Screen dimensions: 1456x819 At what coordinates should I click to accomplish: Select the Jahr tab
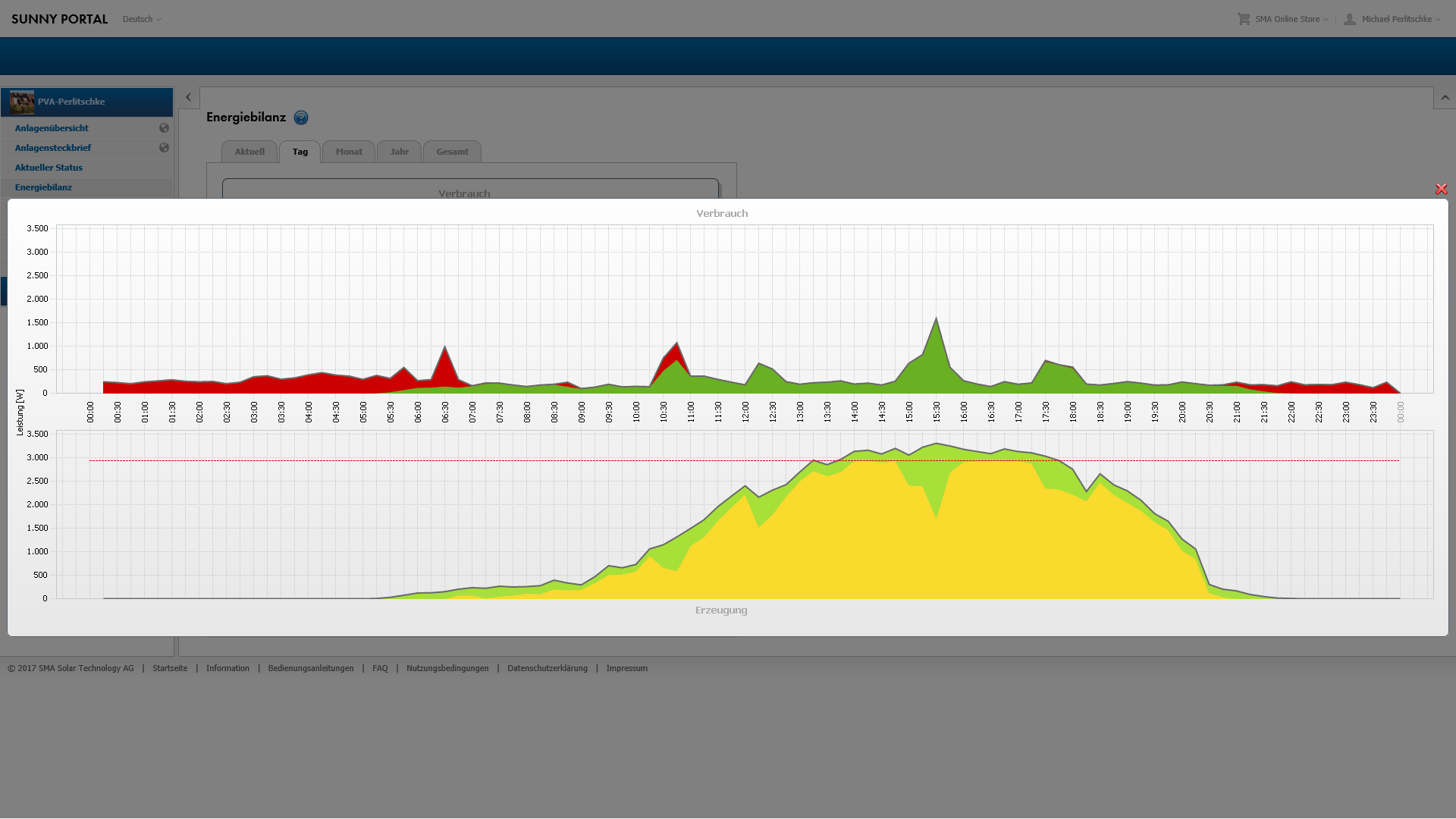(x=399, y=152)
